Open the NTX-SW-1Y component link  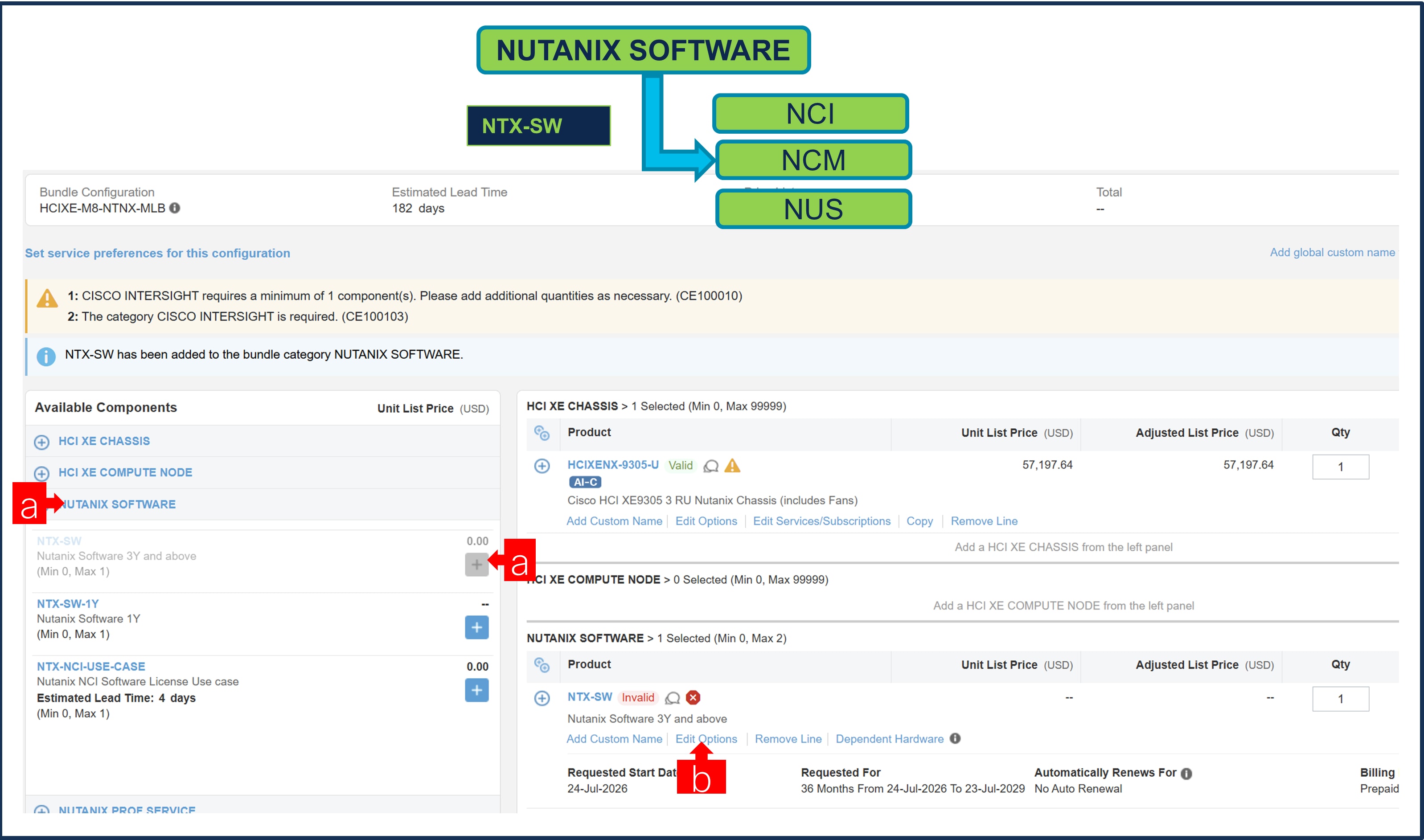pyautogui.click(x=68, y=603)
